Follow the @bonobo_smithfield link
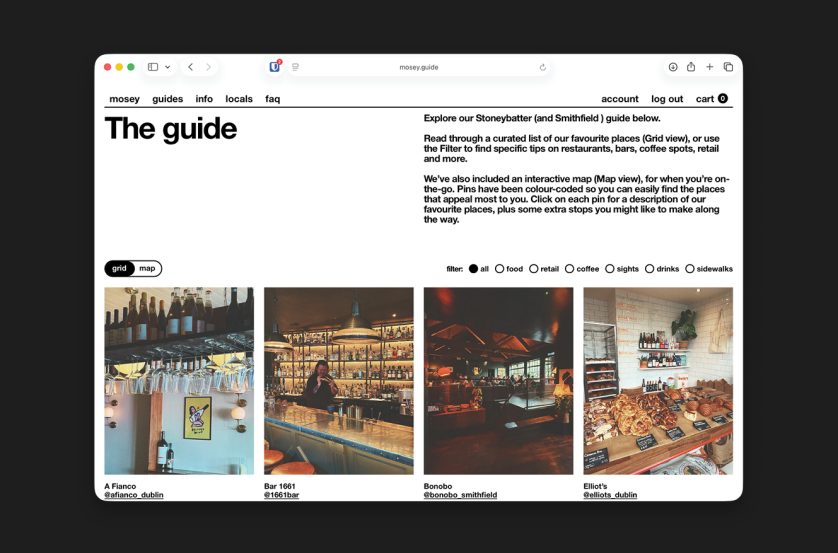Viewport: 838px width, 553px height. 460,495
